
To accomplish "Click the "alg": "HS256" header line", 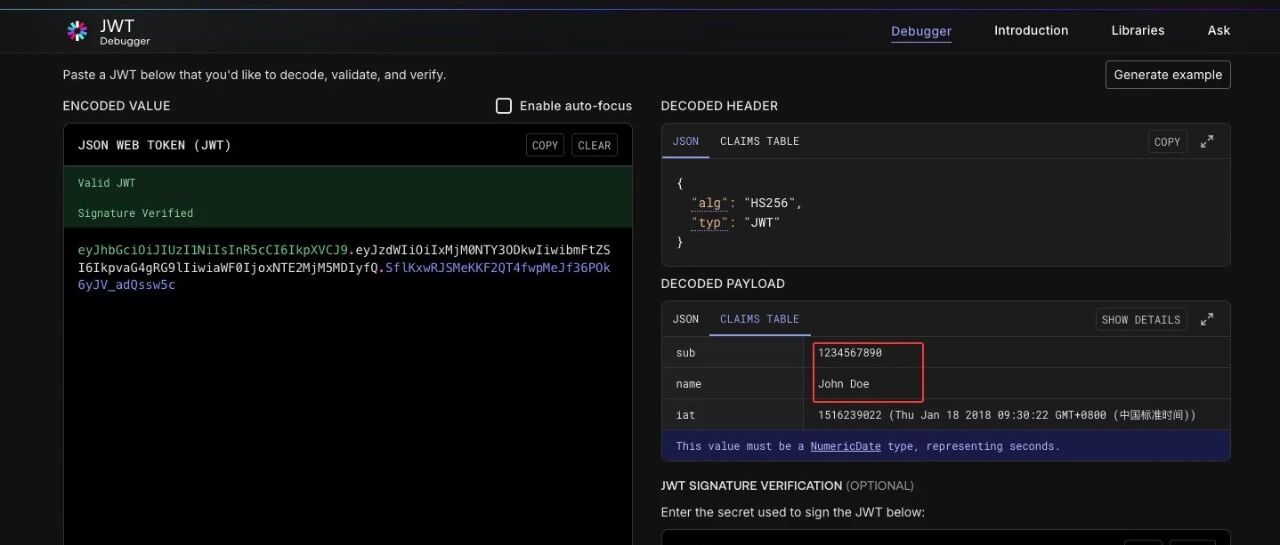I will [x=746, y=203].
